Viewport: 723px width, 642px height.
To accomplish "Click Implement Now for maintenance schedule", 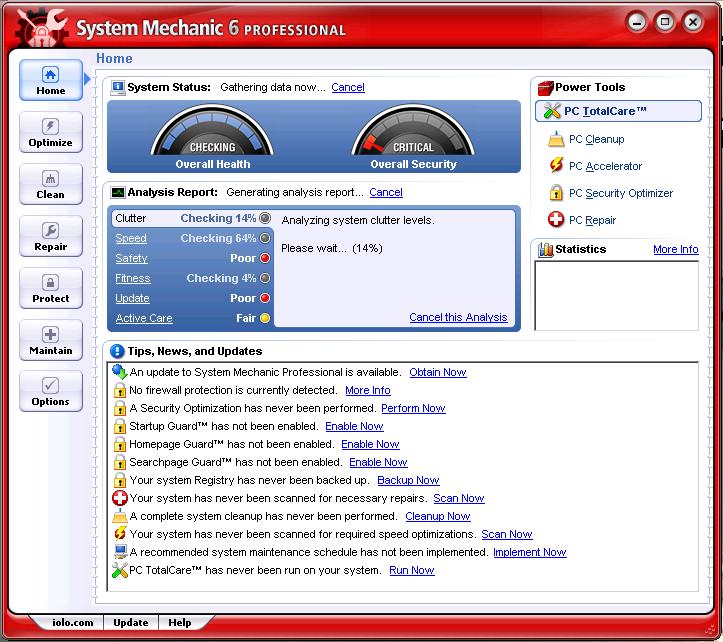I will 530,552.
